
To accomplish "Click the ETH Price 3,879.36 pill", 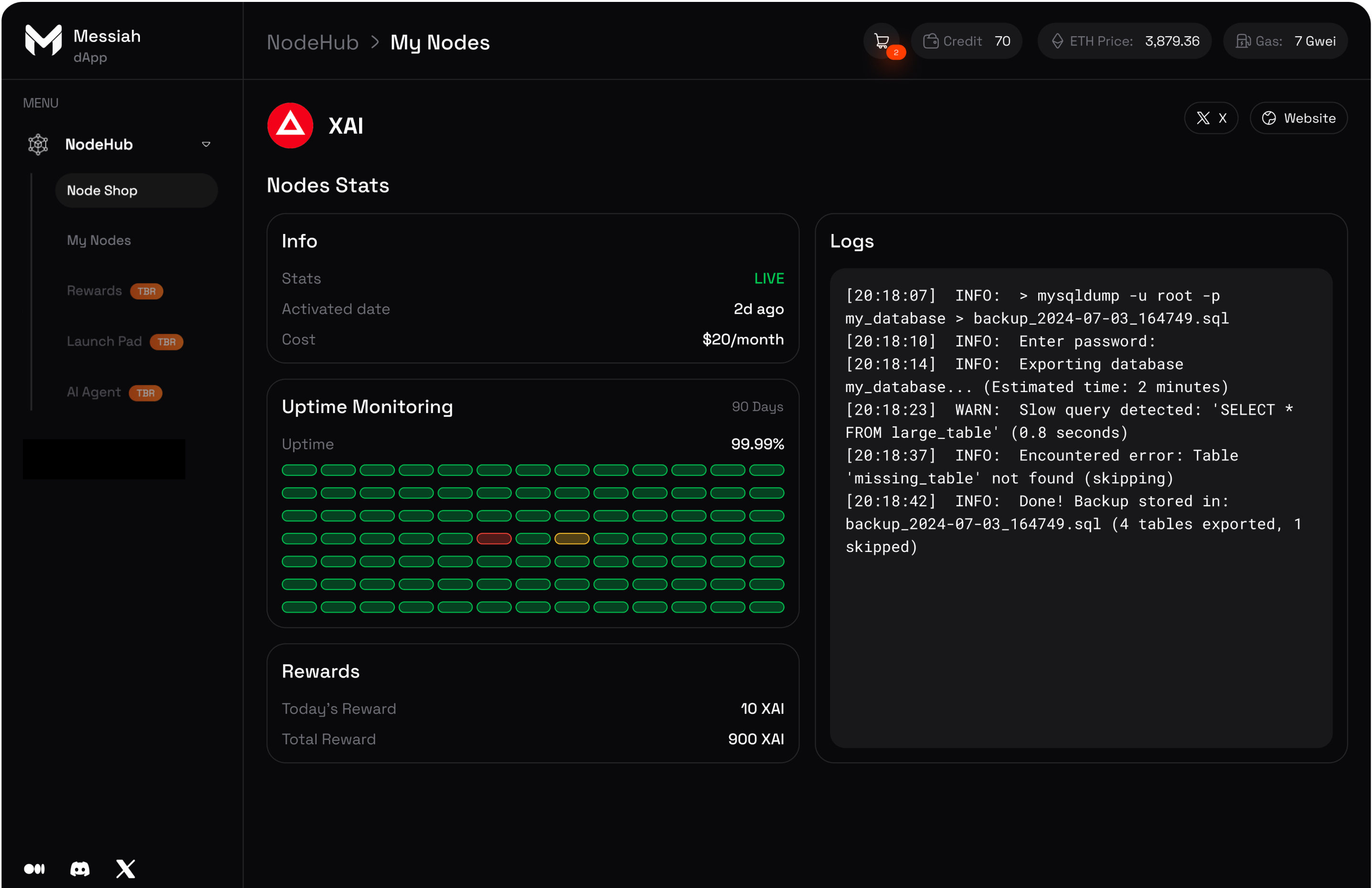I will point(1124,41).
